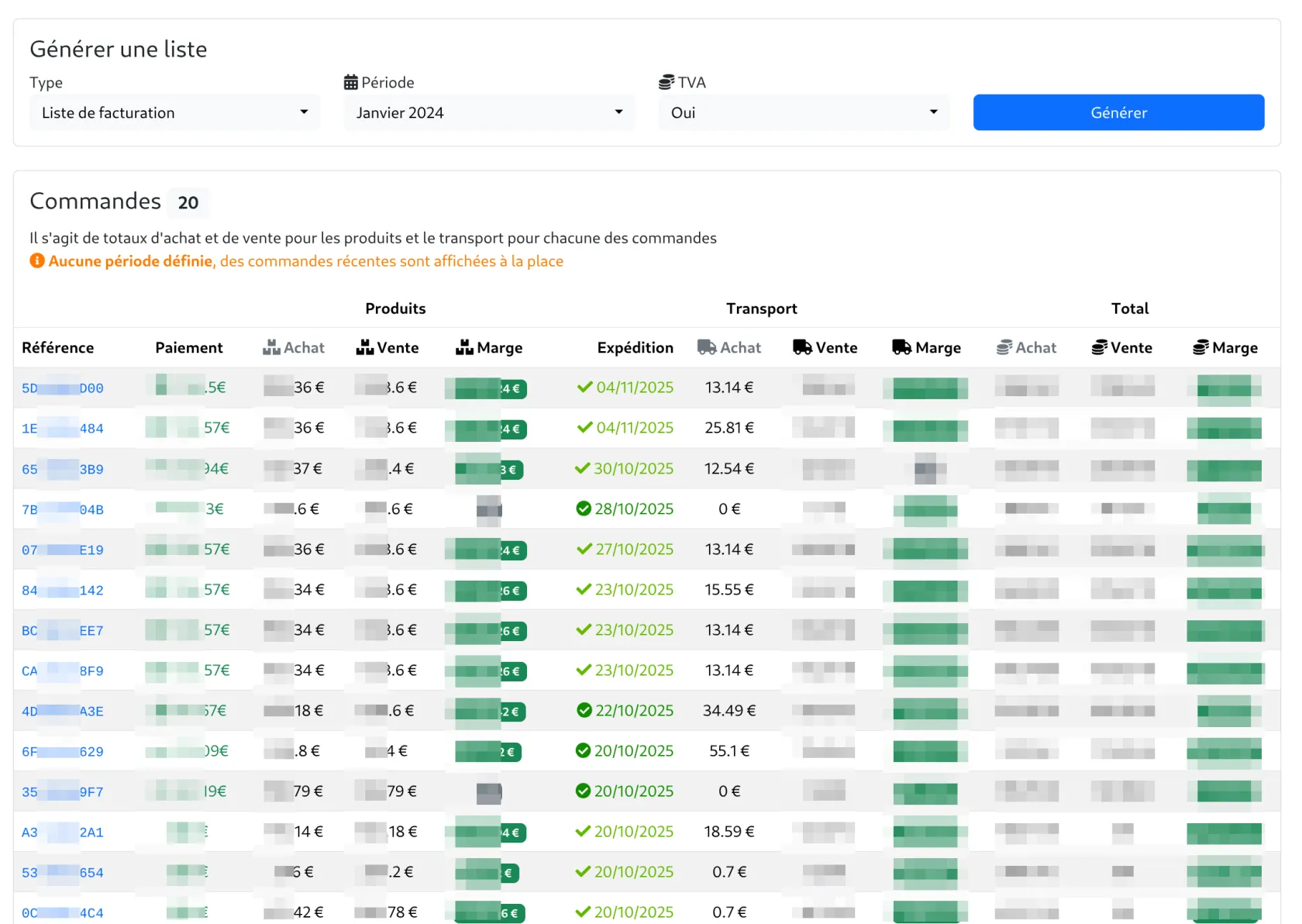Click the Commandes count badge showing 20
Screen dimensions: 1302x924
[188, 202]
